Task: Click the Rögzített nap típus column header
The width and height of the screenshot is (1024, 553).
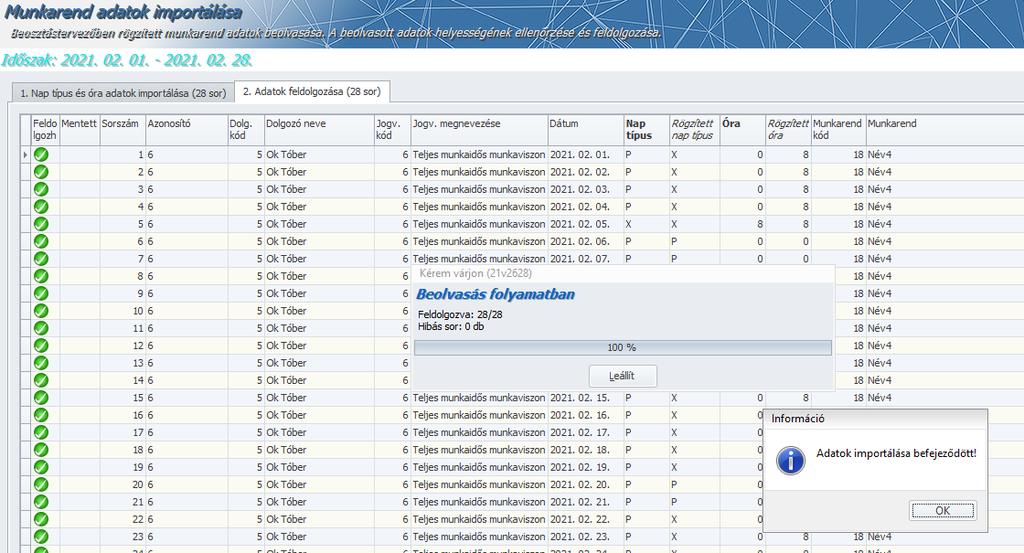Action: click(x=695, y=129)
